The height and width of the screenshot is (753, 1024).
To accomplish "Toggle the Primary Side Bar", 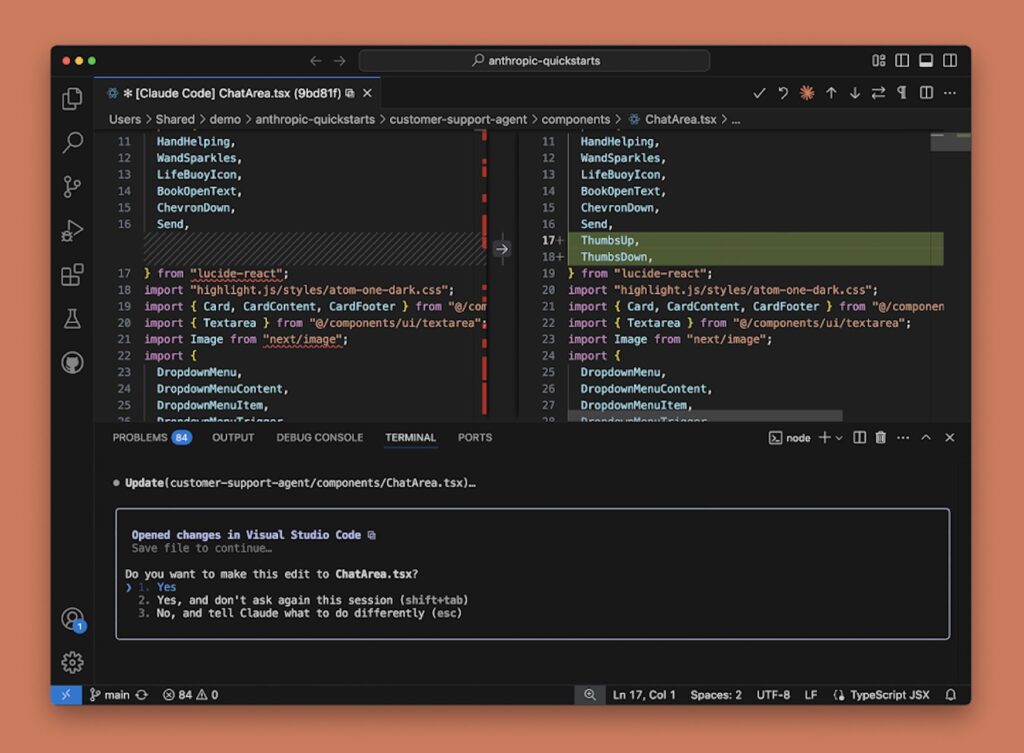I will (902, 61).
